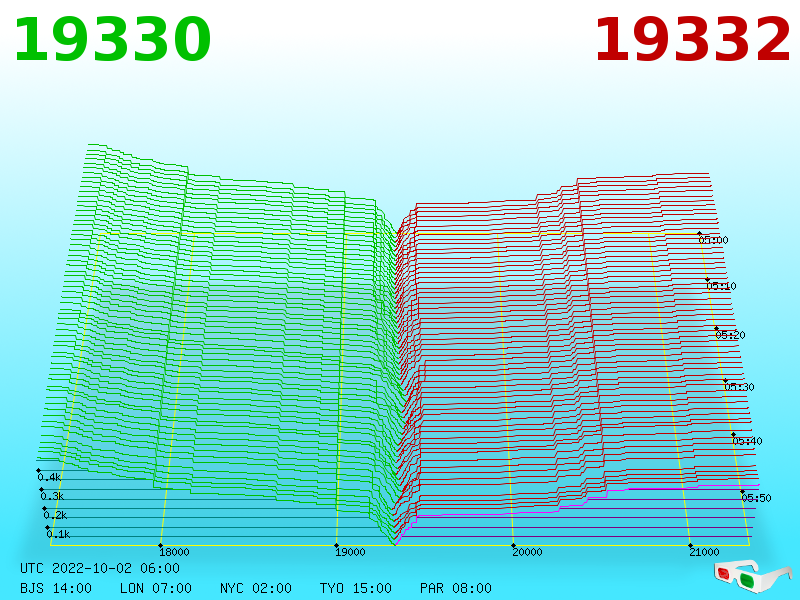
Task: Click the PAR 08:00 time label
Action: coord(456,588)
